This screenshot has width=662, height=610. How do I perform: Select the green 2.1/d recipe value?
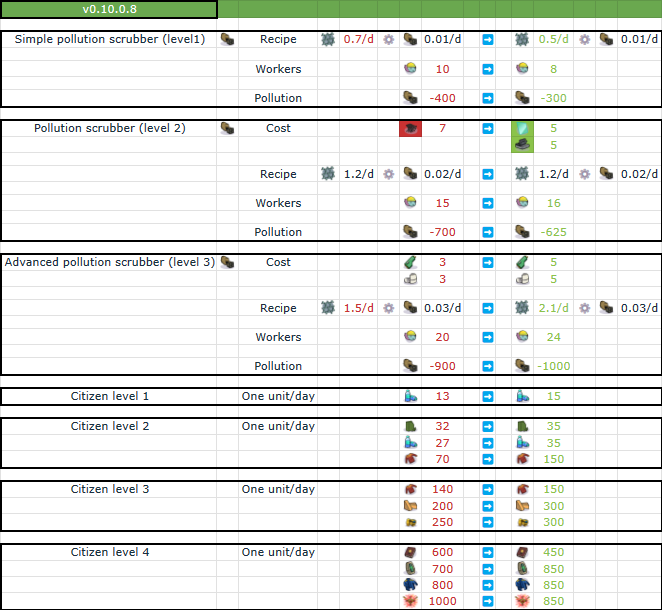coord(553,308)
